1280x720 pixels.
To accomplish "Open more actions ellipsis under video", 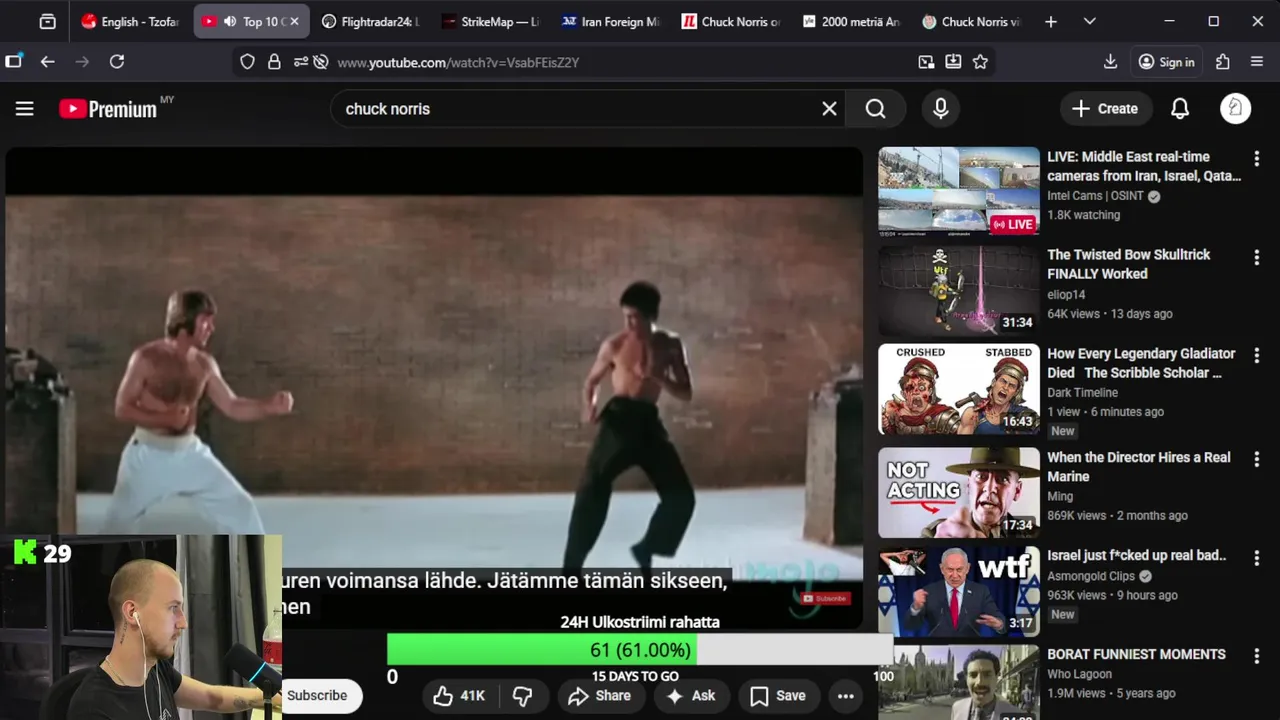I will (x=846, y=696).
